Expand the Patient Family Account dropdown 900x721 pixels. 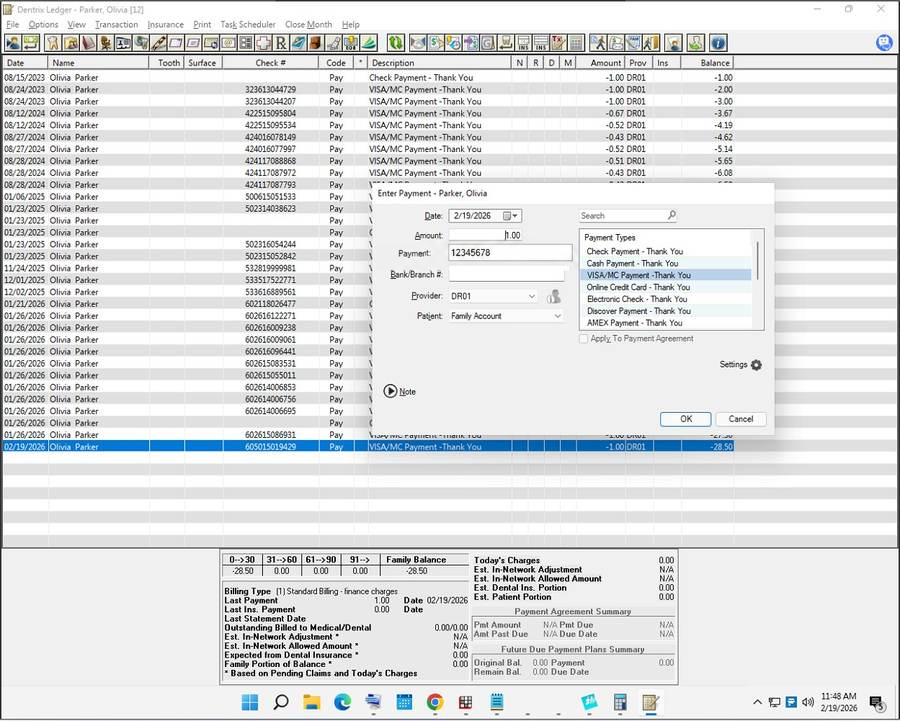[557, 316]
